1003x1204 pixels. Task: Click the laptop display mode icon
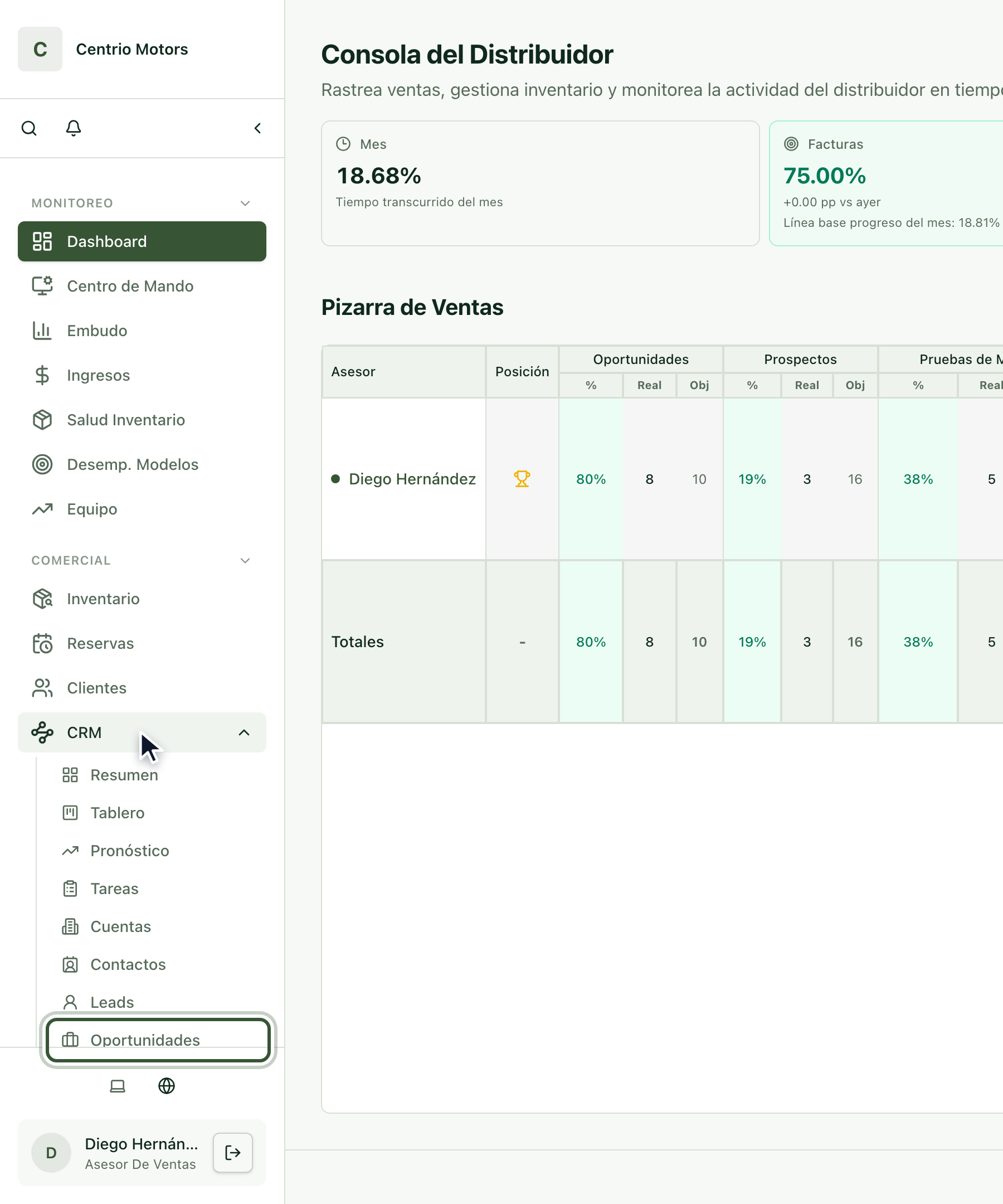pyautogui.click(x=118, y=1086)
